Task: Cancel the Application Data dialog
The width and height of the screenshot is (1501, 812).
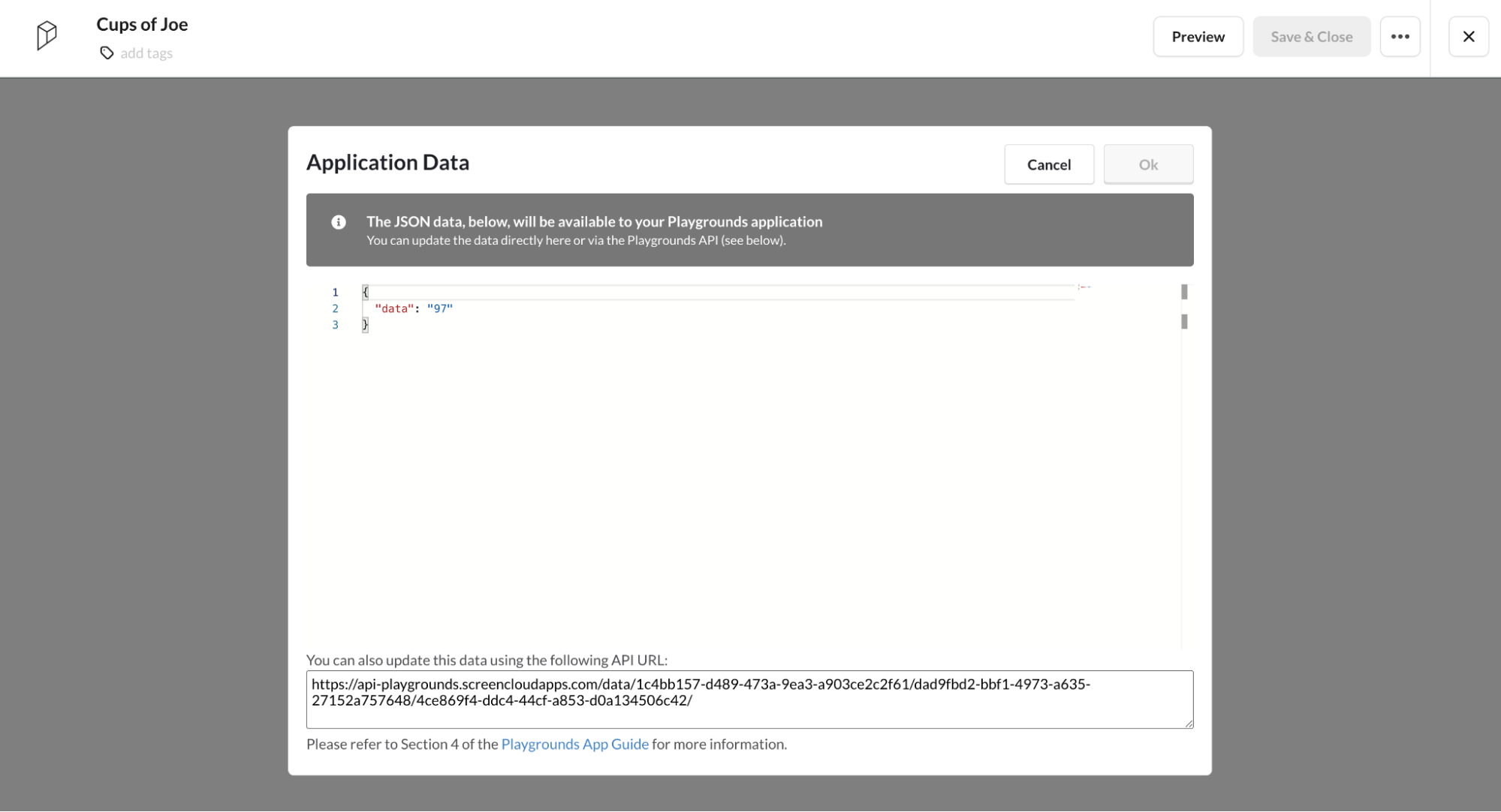Action: [x=1049, y=164]
